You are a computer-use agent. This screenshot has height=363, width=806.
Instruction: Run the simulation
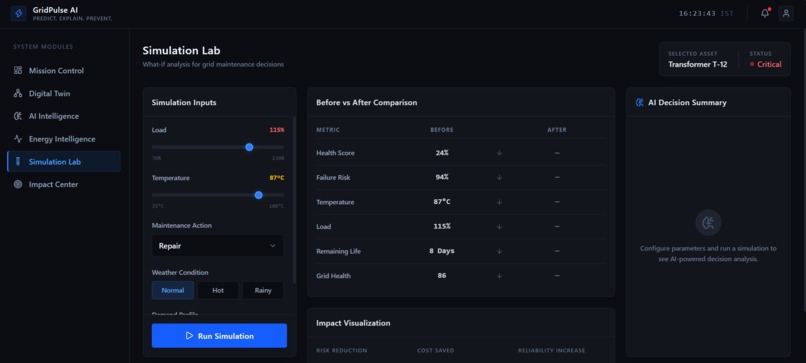click(219, 336)
